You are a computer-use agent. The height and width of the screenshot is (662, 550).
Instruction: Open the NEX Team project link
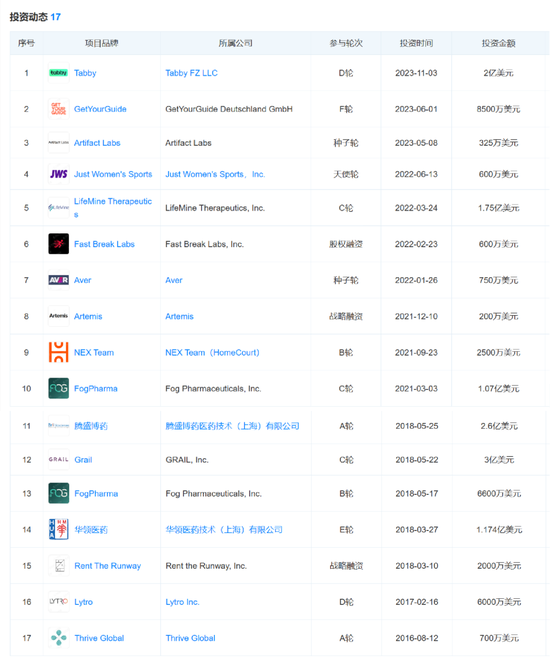(x=94, y=352)
